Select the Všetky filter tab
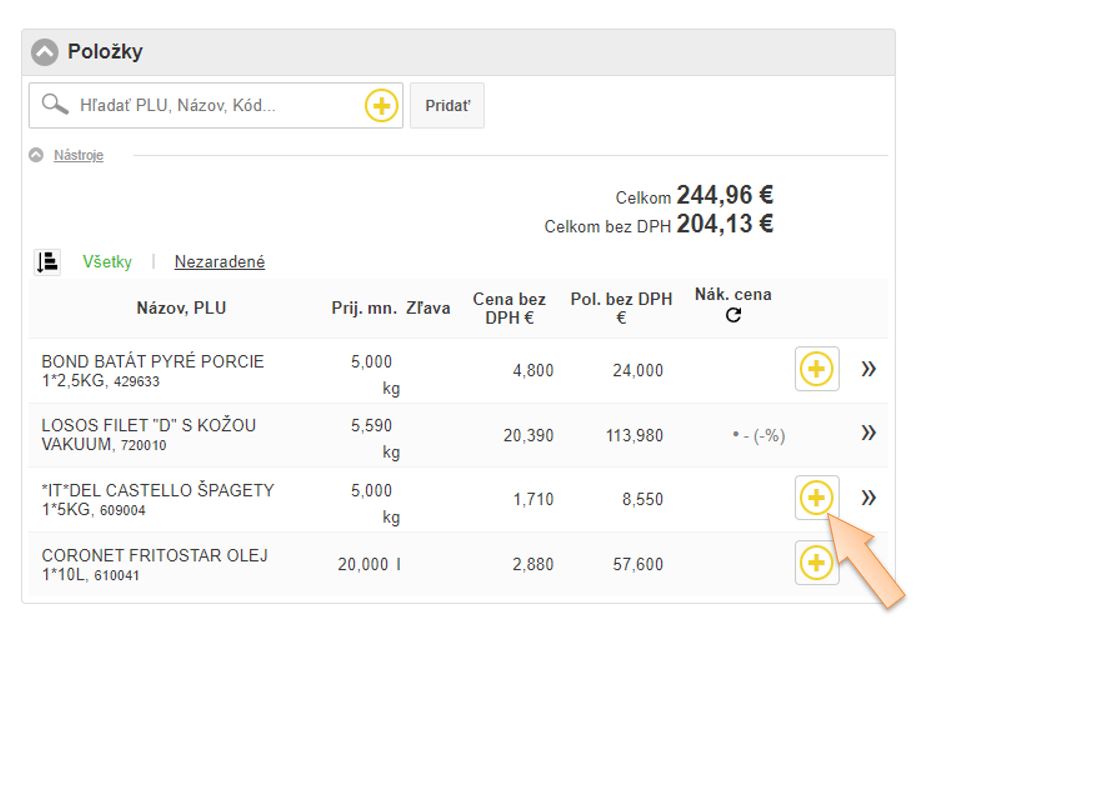1102x801 pixels. pyautogui.click(x=107, y=262)
